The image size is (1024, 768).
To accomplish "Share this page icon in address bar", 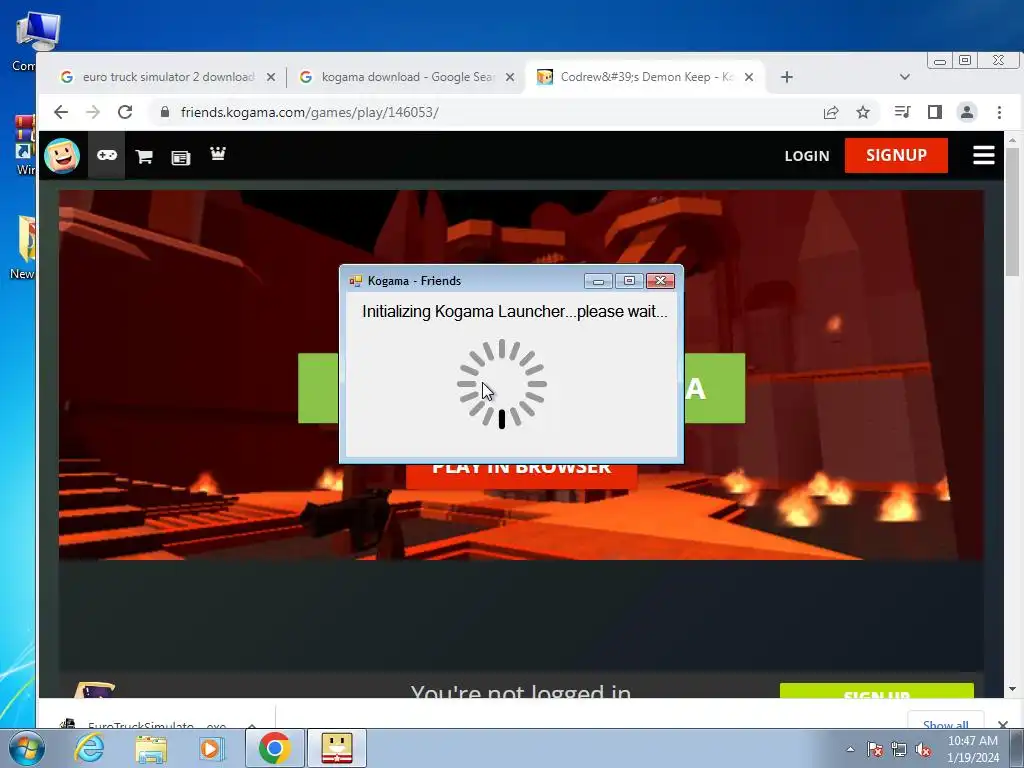I will pos(831,112).
